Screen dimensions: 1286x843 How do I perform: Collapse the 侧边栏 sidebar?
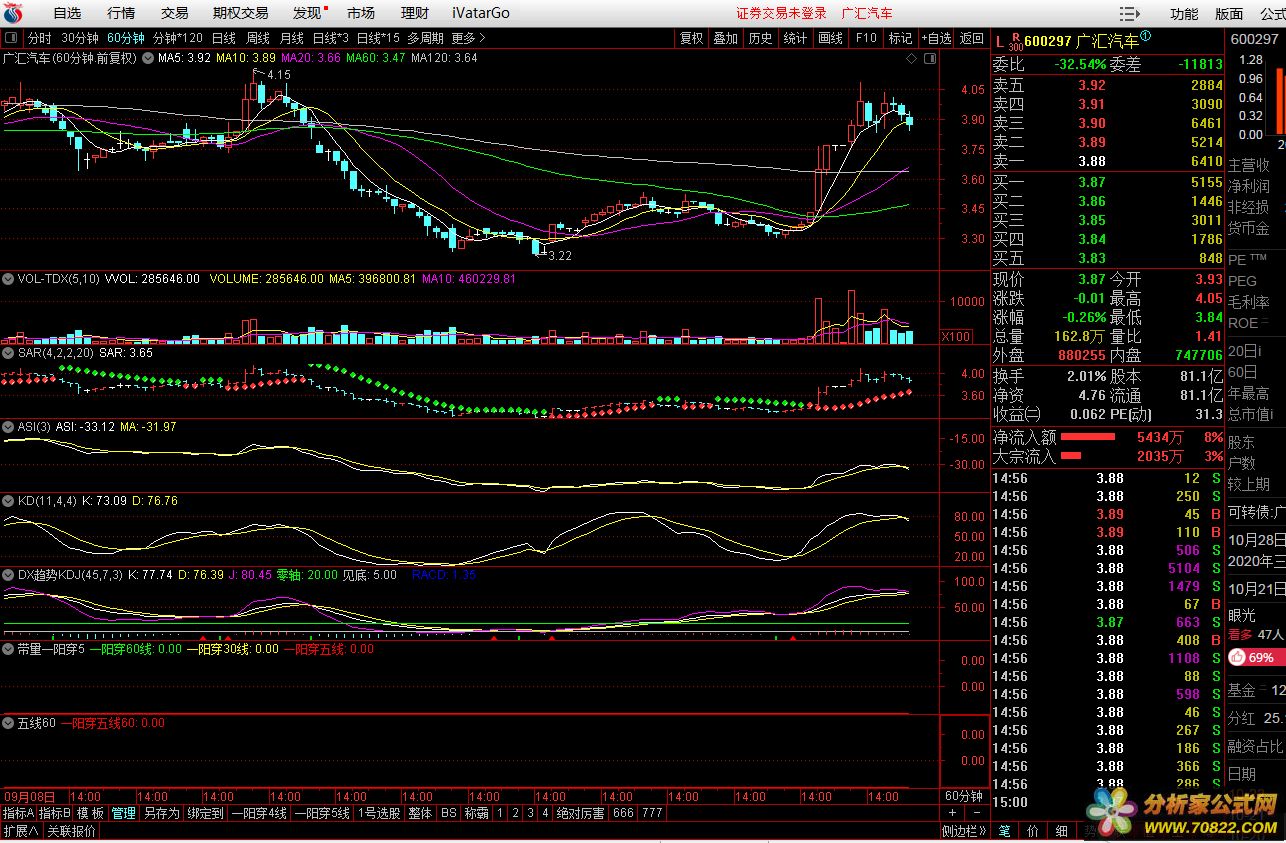(x=964, y=831)
